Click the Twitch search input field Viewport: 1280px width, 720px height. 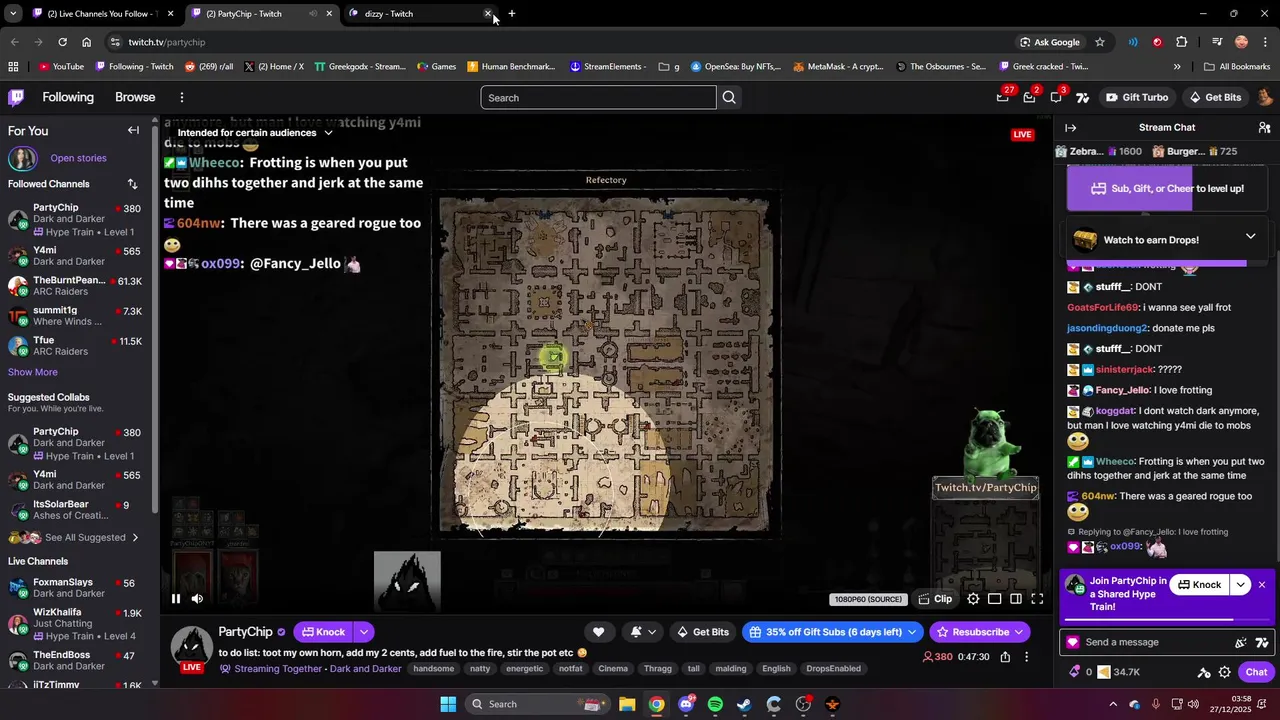point(598,97)
